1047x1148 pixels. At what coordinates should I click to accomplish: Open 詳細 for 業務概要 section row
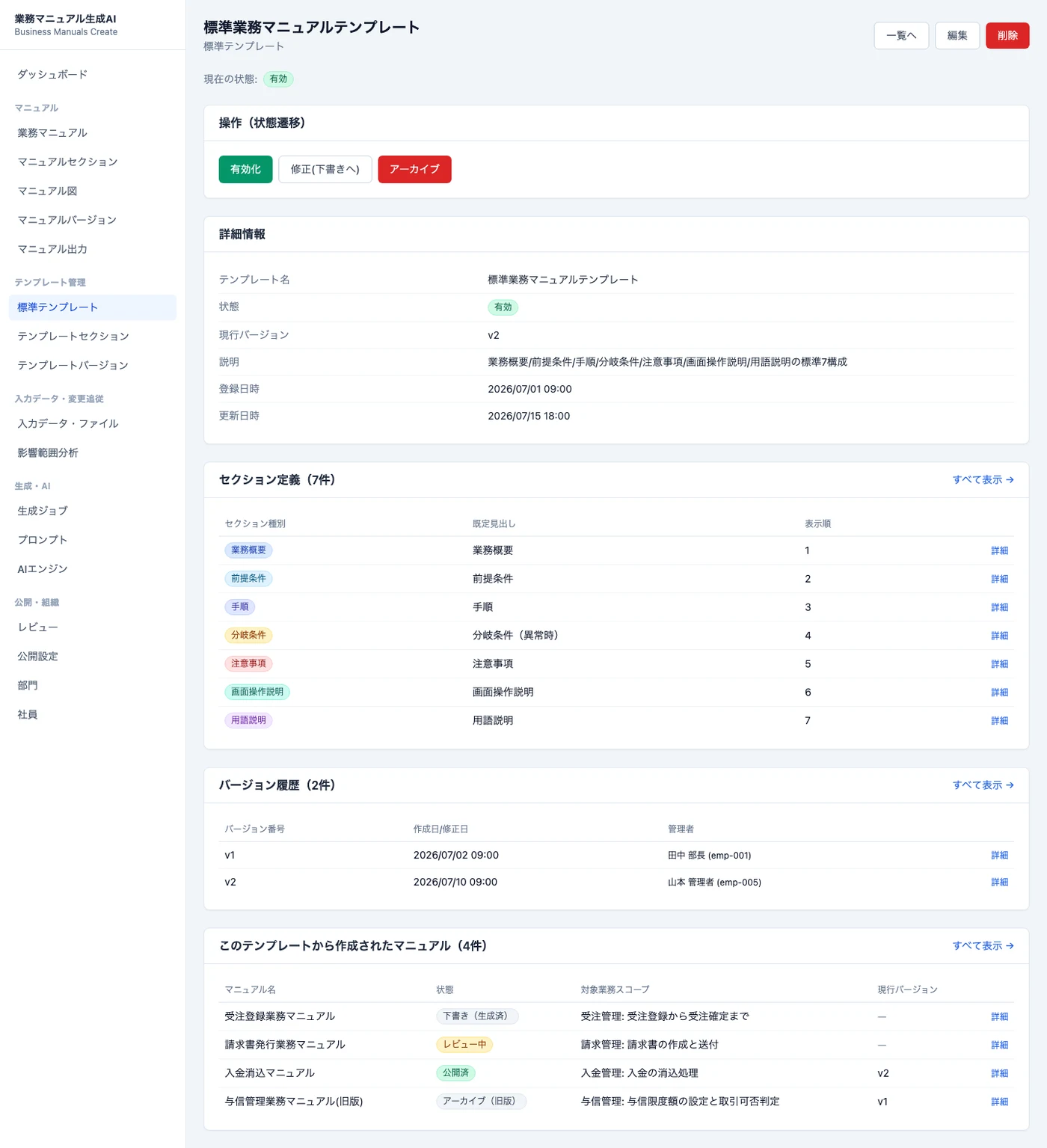tap(999, 551)
